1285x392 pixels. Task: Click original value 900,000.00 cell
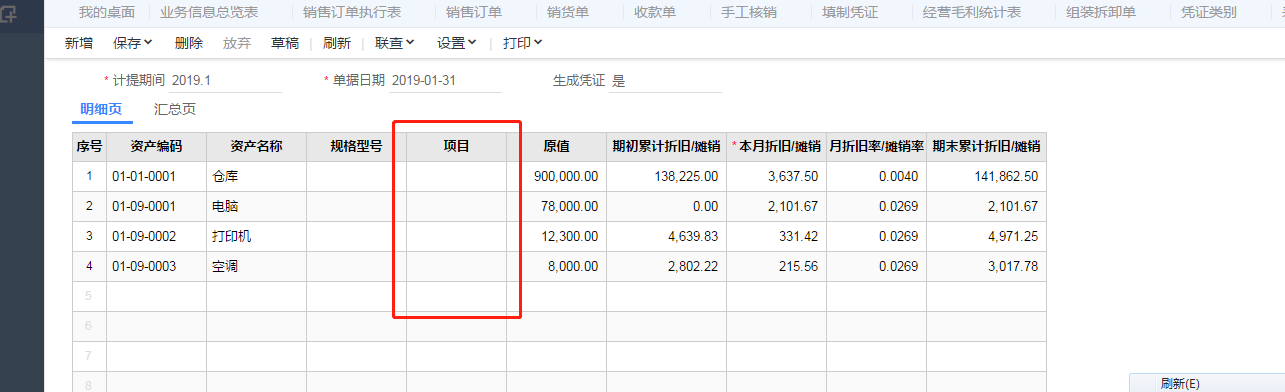click(557, 176)
